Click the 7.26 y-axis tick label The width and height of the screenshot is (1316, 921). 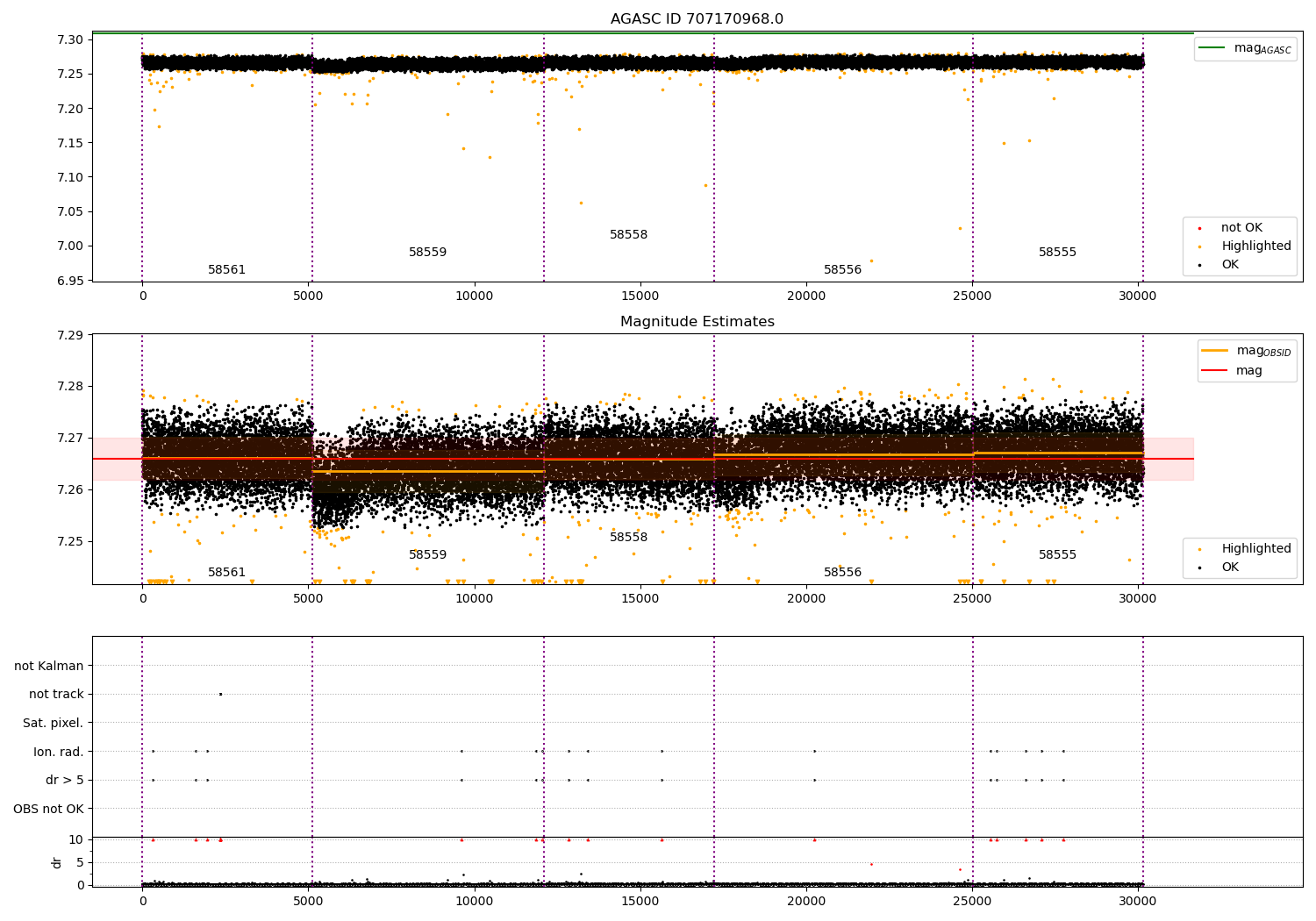tap(70, 490)
